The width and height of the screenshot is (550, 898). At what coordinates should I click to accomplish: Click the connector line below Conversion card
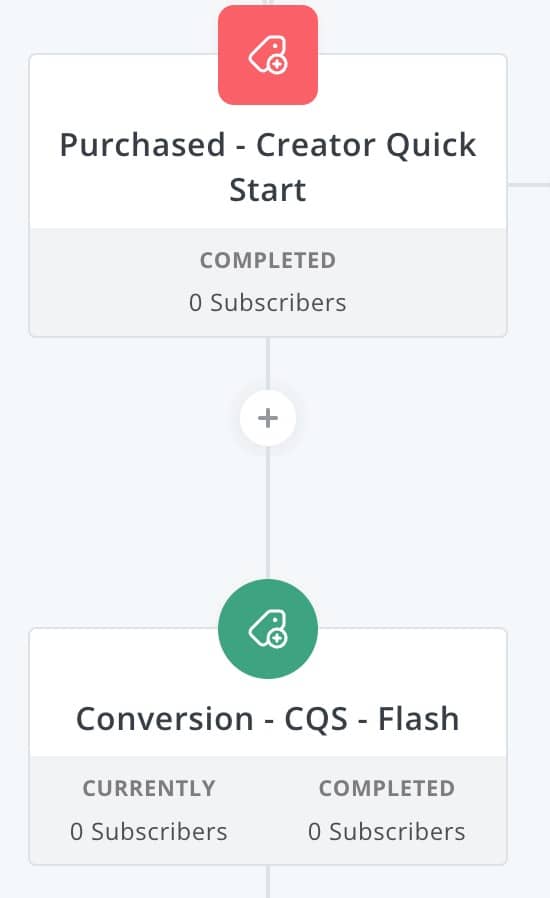pyautogui.click(x=268, y=881)
